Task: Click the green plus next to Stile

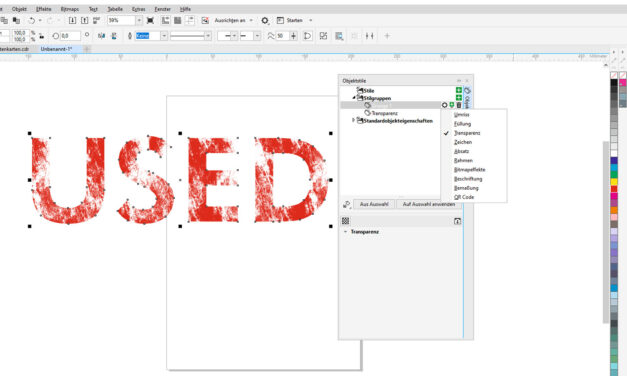Action: point(459,90)
